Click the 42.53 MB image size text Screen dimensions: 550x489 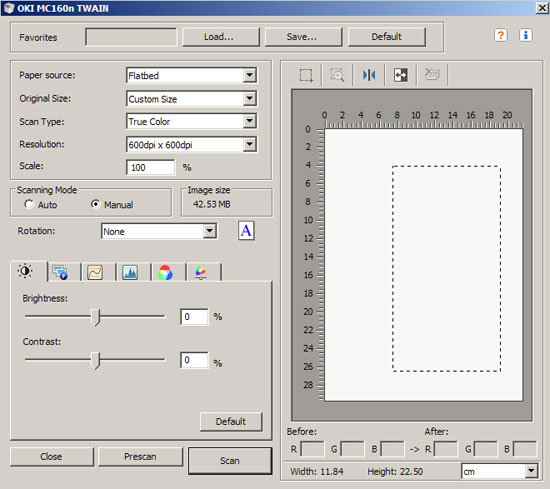click(212, 204)
